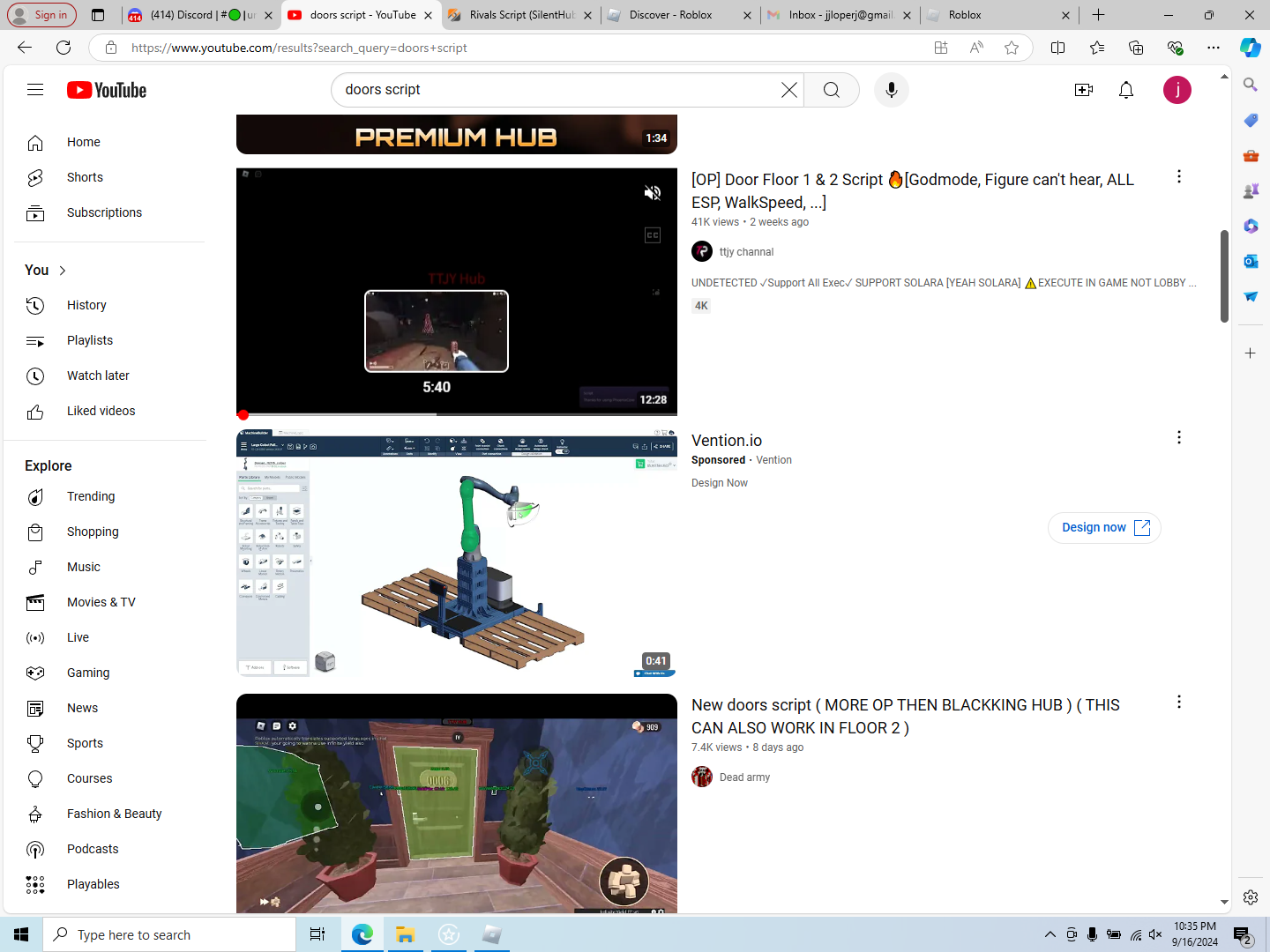This screenshot has height=952, width=1270.
Task: Click the Design now button
Action: 1104,527
